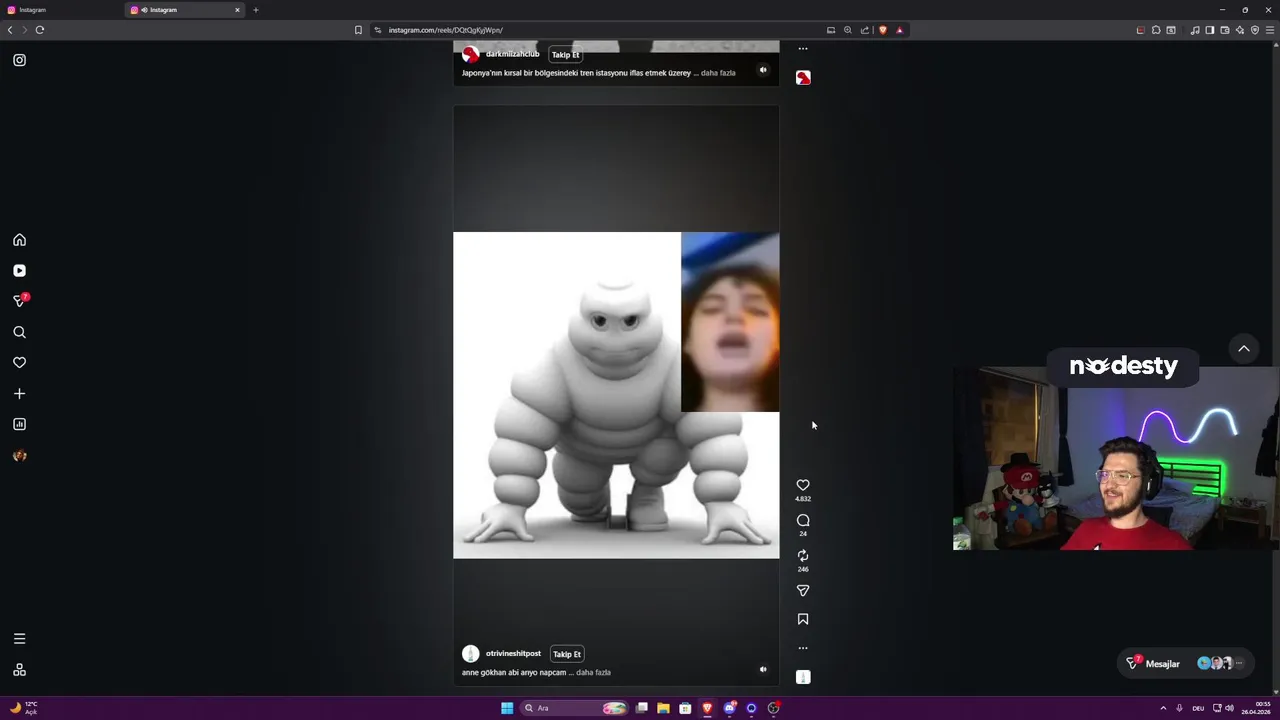The width and height of the screenshot is (1280, 720).
Task: Open the Windows Start menu
Action: pyautogui.click(x=507, y=708)
